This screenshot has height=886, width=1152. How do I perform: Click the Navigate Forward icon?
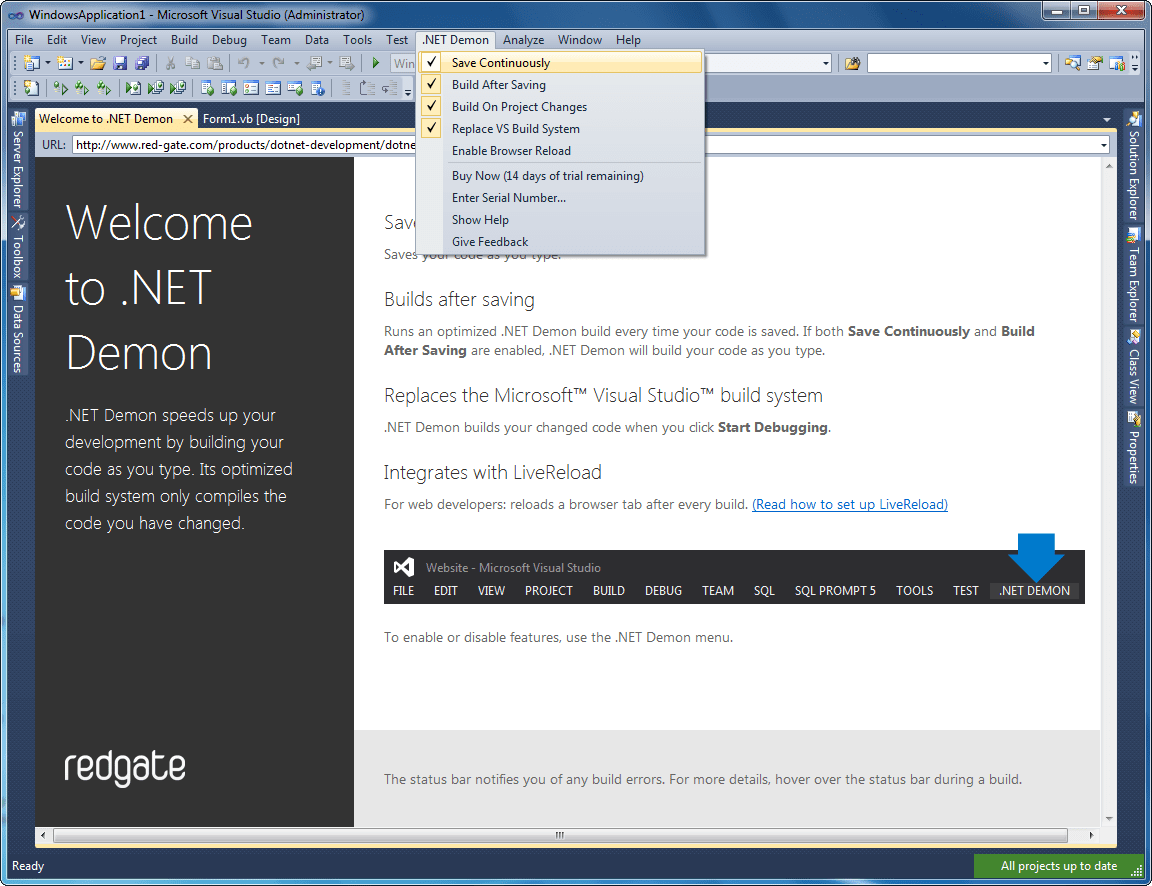click(x=347, y=63)
